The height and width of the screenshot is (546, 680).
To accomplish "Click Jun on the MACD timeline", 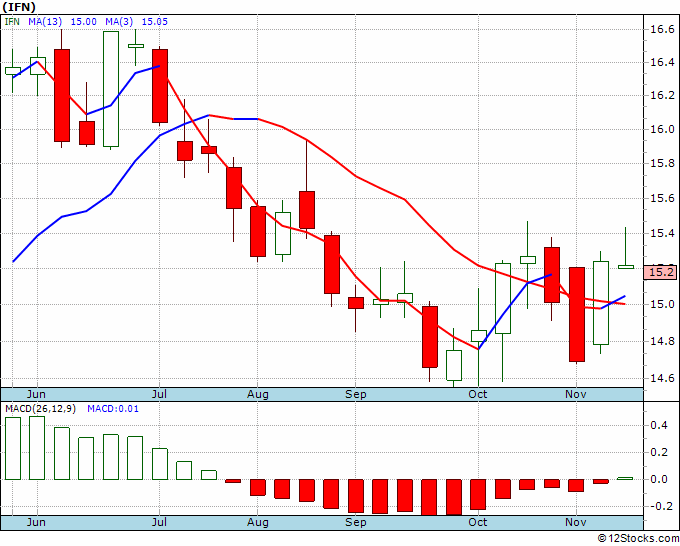I will click(36, 522).
